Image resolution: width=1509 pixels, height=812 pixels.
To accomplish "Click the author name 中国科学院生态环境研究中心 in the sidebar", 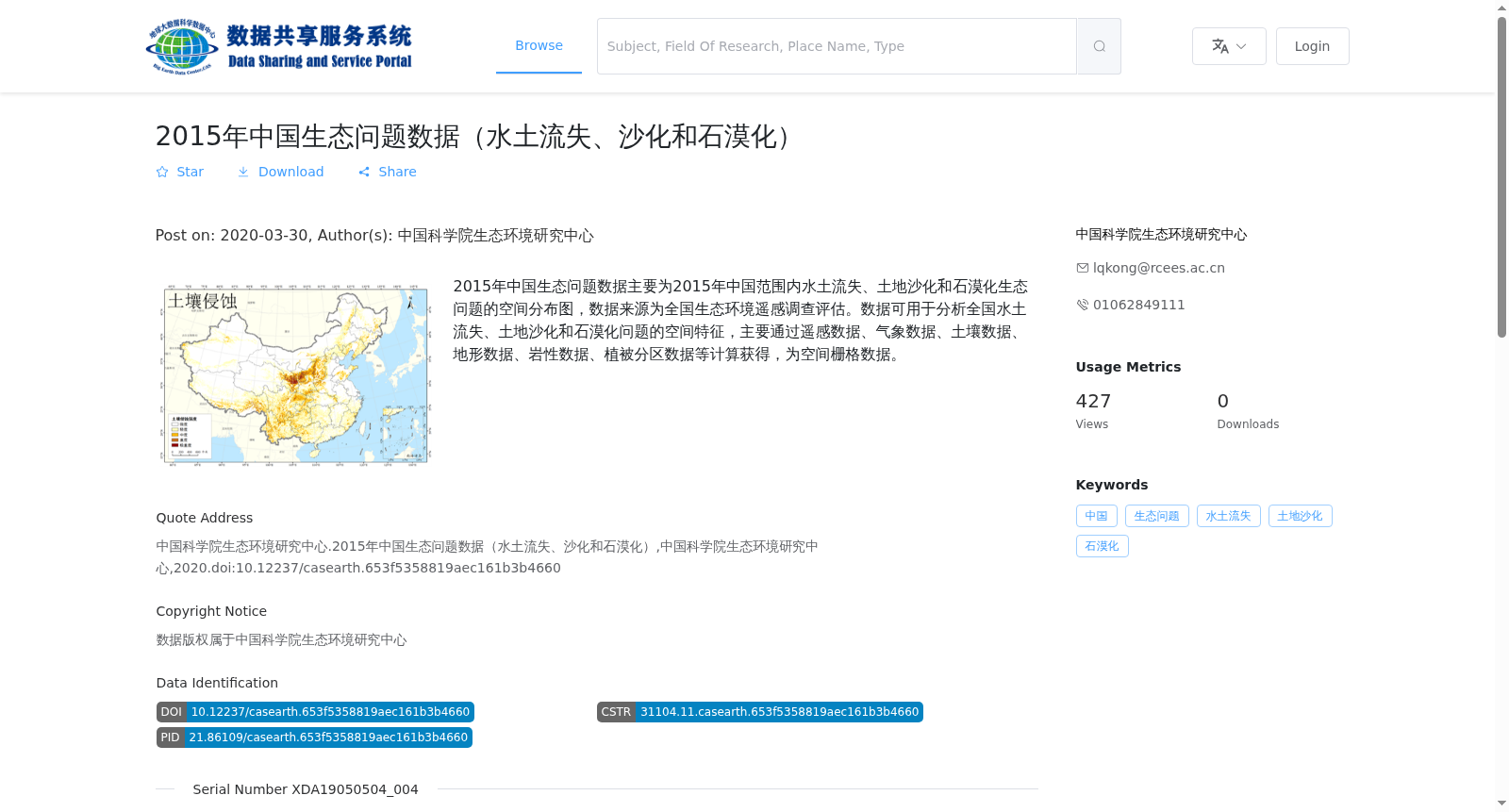I will (1161, 234).
